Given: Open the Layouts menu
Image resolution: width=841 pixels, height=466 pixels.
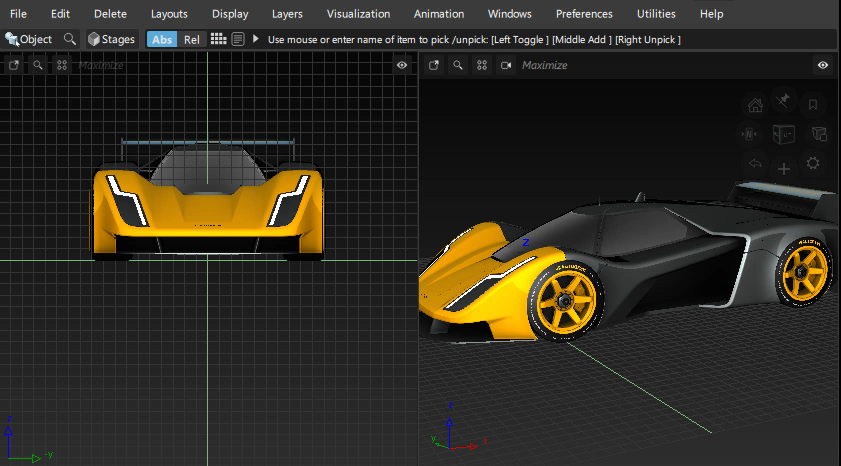Looking at the screenshot, I should click(x=169, y=14).
